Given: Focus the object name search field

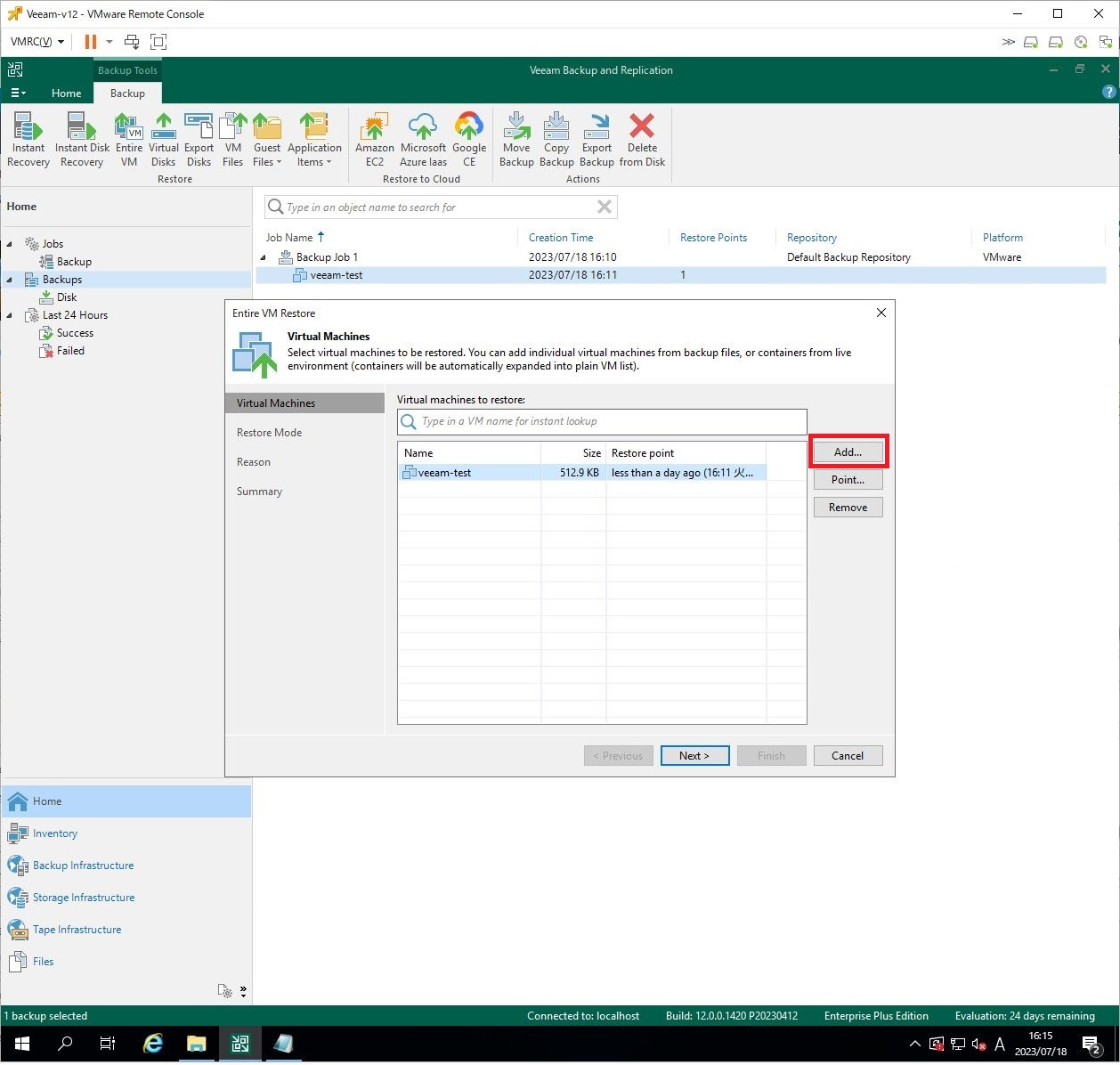Looking at the screenshot, I should click(440, 207).
